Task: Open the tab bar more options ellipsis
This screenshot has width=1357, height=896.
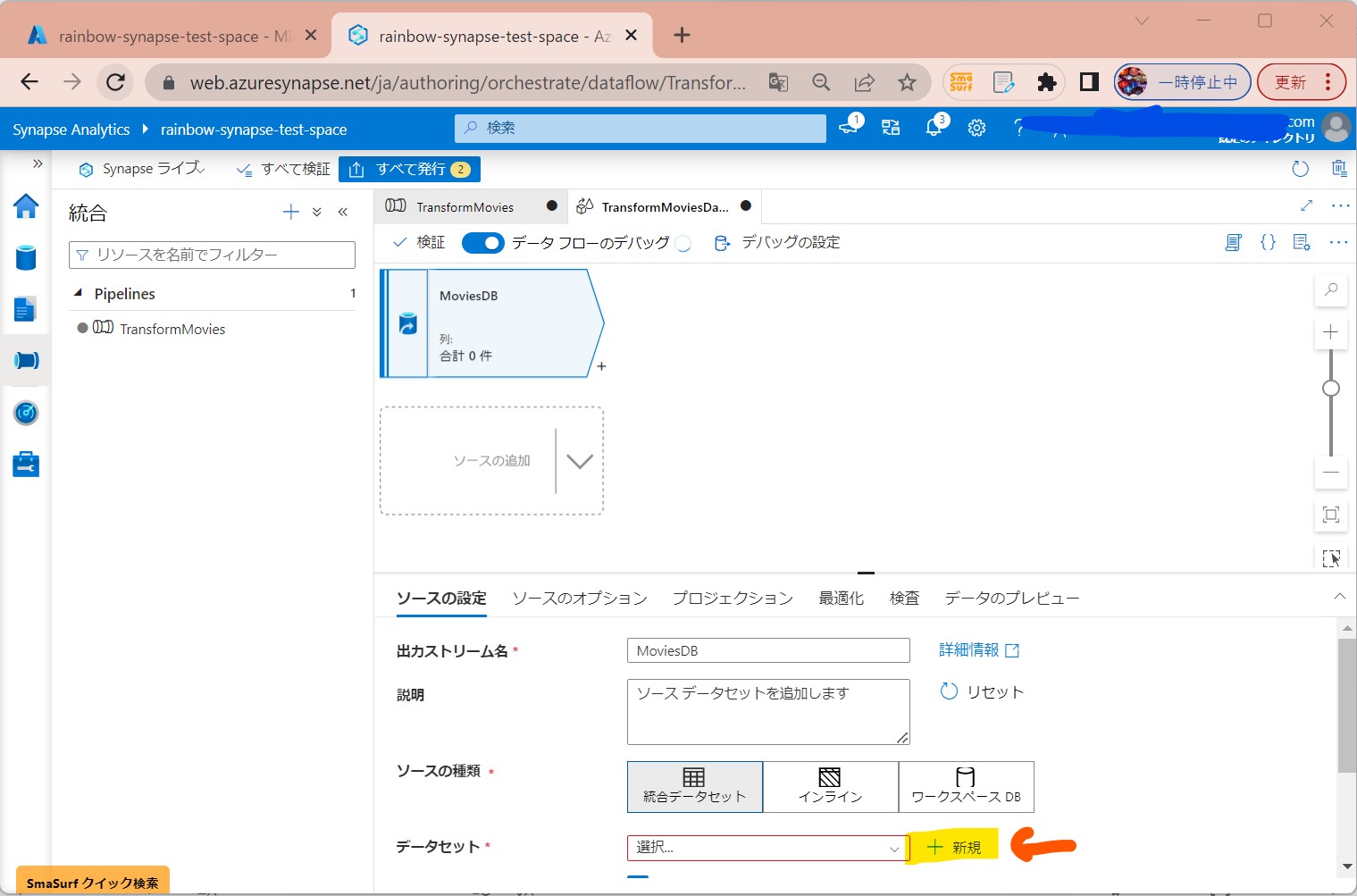Action: pyautogui.click(x=1340, y=205)
